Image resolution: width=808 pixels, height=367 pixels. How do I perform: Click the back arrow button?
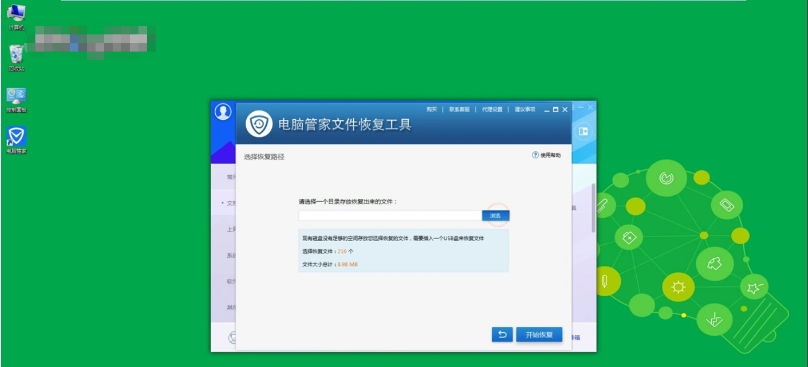pos(502,334)
